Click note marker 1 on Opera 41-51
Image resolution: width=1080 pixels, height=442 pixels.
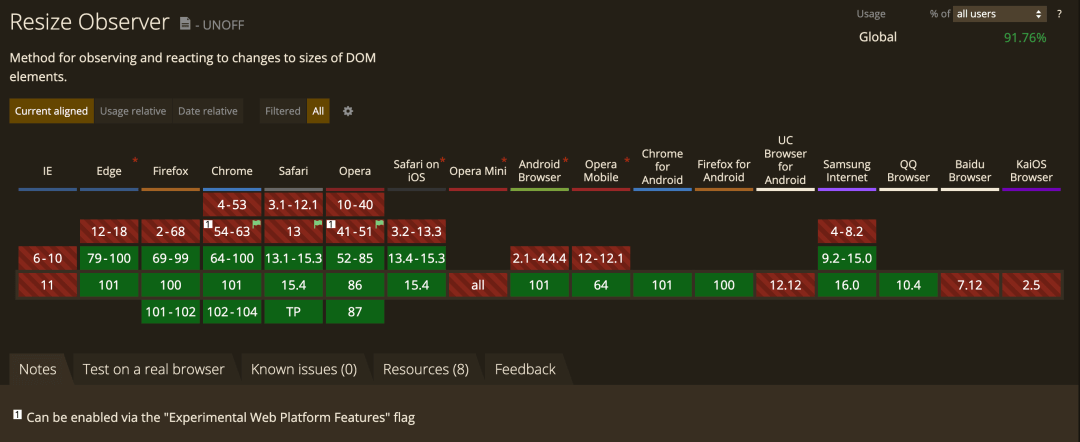click(x=331, y=224)
